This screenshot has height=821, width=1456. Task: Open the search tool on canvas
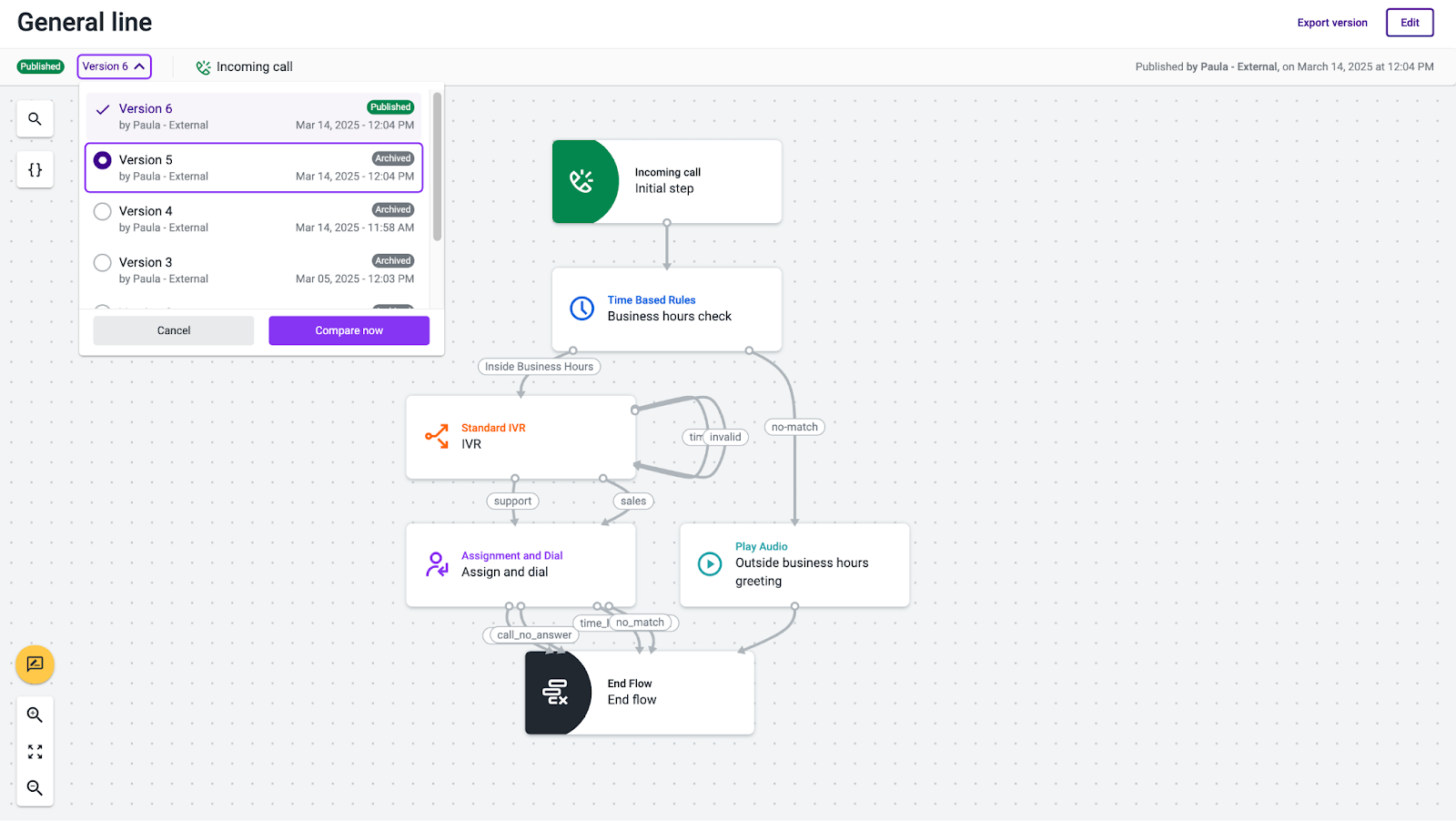click(x=35, y=119)
